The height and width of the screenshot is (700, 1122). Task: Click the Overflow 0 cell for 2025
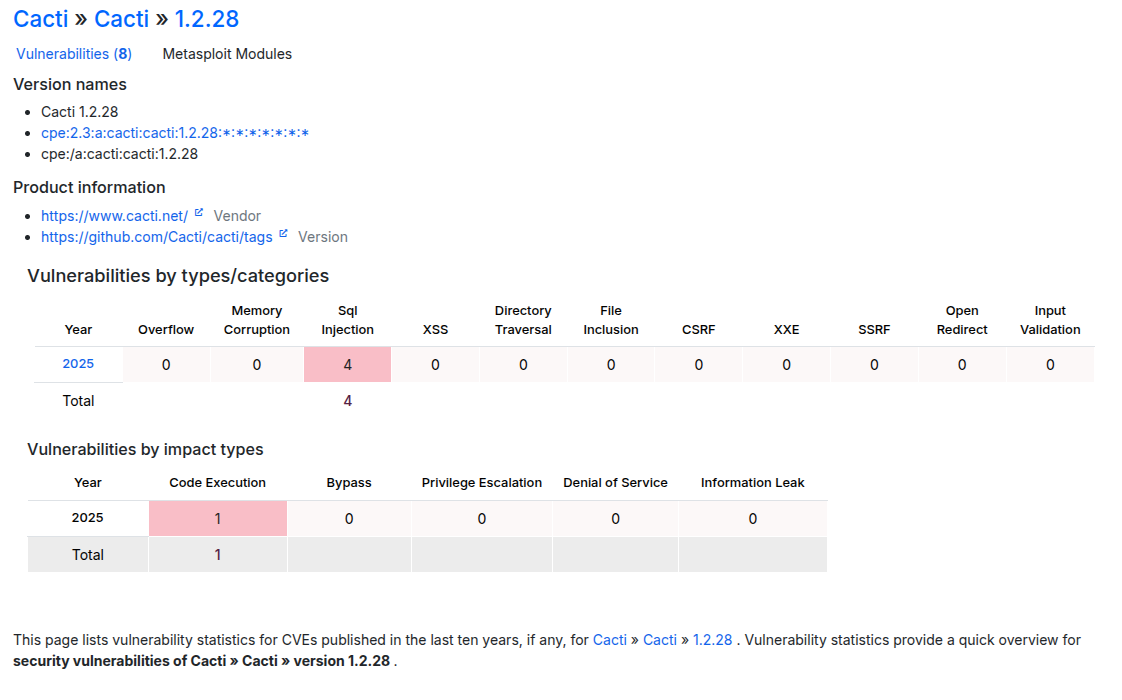click(x=166, y=364)
